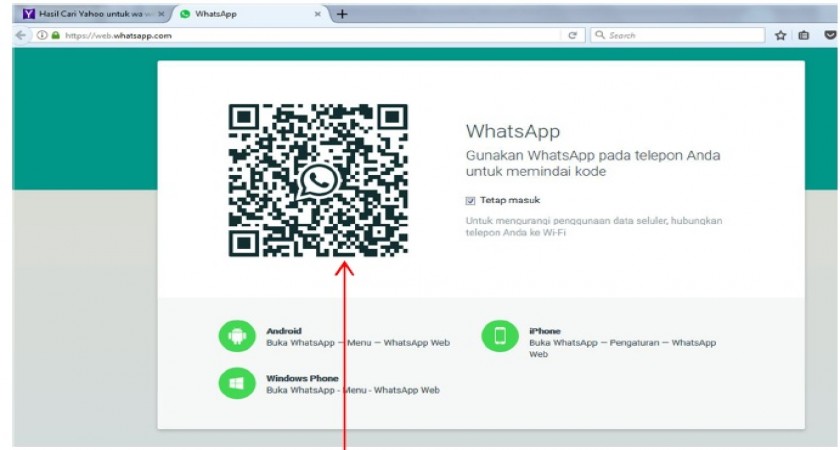Bookmark this page with the star icon
The image size is (840, 450).
[x=780, y=35]
